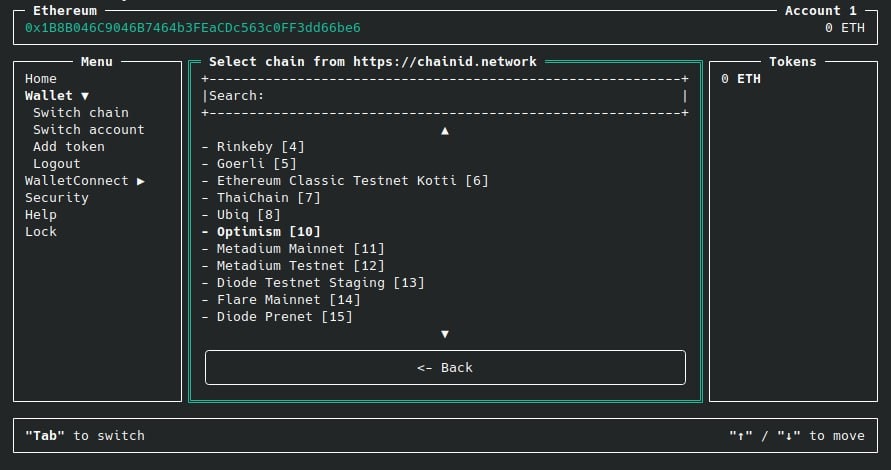The height and width of the screenshot is (470, 891).
Task: Select ETH token in Tokens panel
Action: click(x=741, y=78)
